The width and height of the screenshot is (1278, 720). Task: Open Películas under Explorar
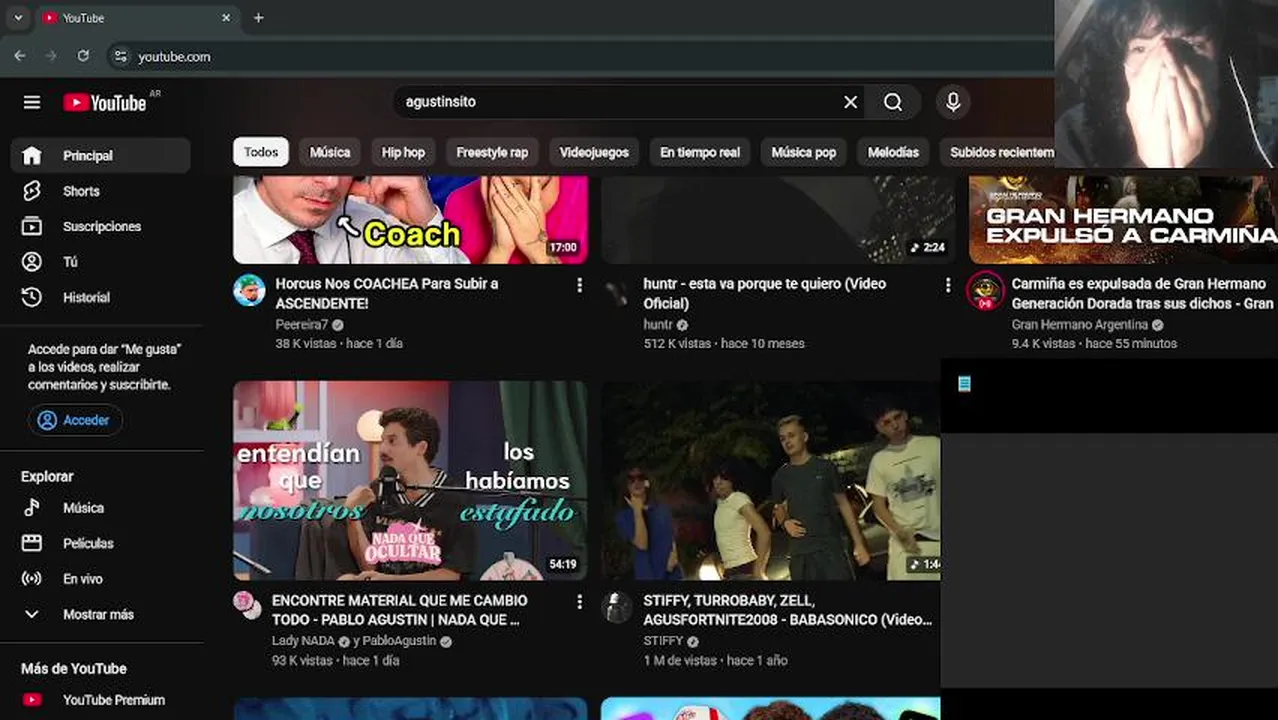[101, 543]
